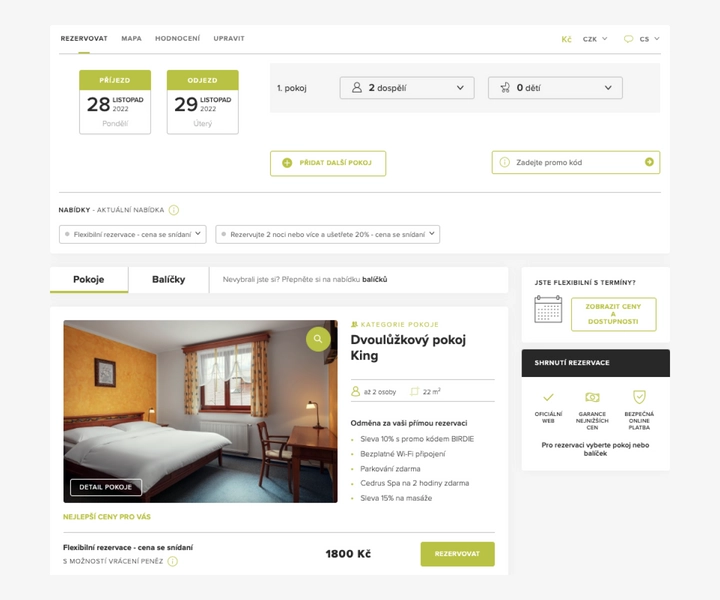This screenshot has height=600, width=720.
Task: Select the Flexibilní rezervace offer option
Action: 133,234
